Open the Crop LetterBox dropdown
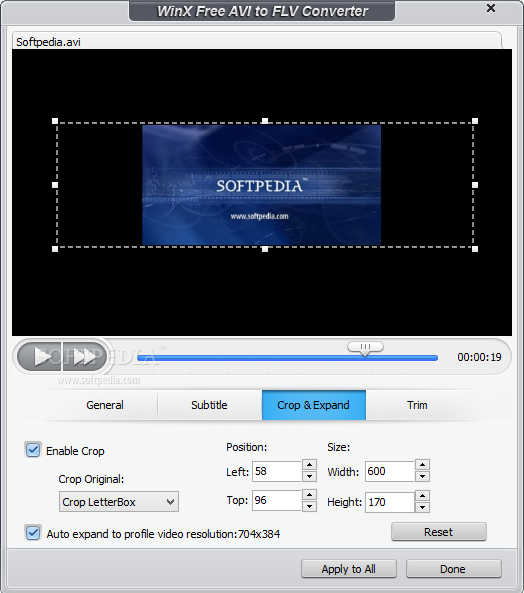Viewport: 524px width, 593px height. [119, 502]
